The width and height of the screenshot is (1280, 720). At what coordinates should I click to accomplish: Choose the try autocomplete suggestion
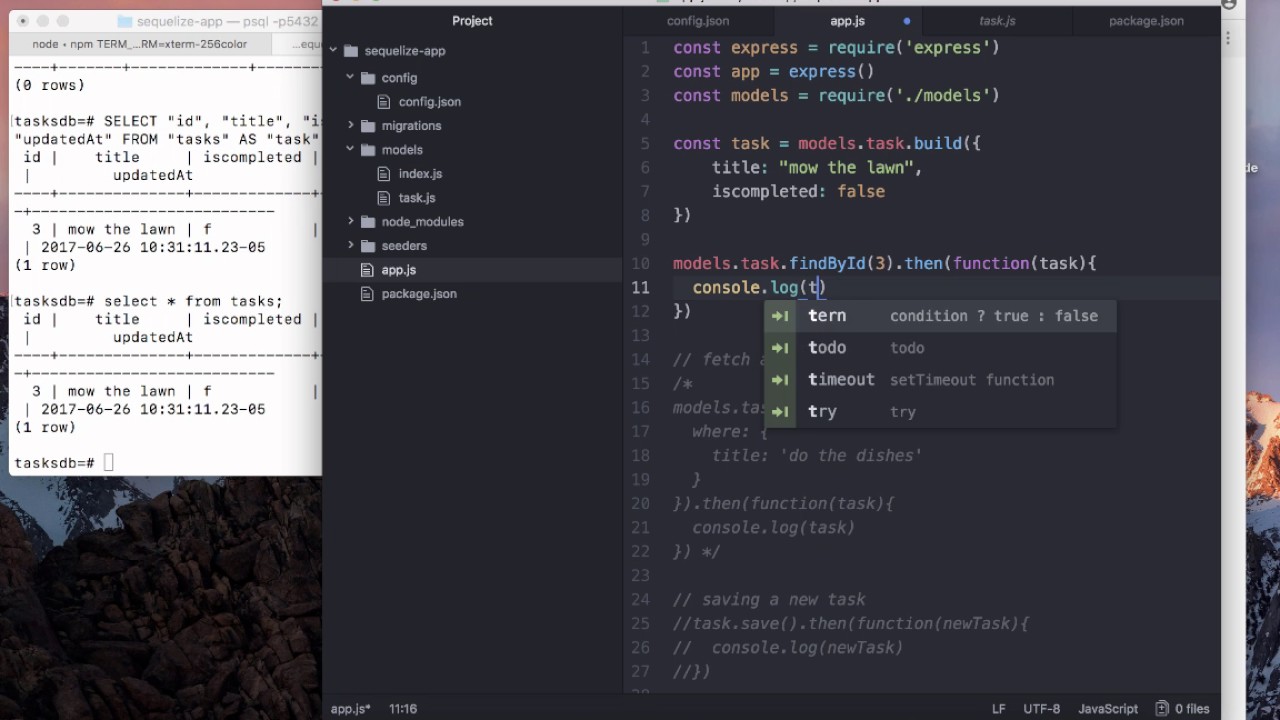pos(940,412)
